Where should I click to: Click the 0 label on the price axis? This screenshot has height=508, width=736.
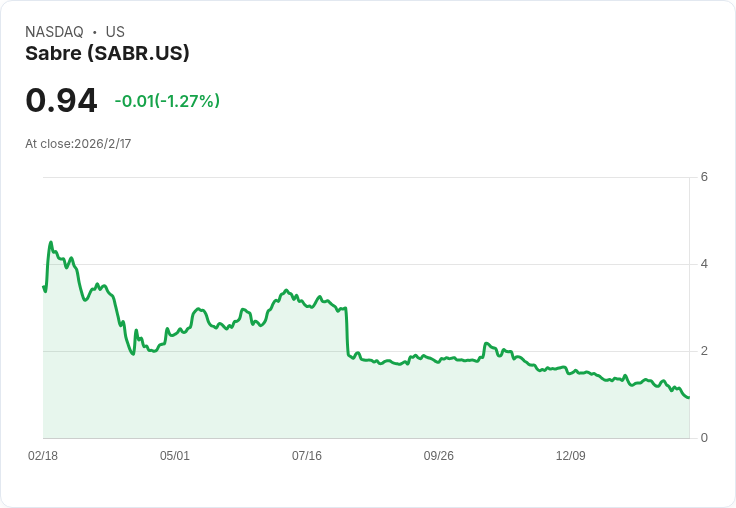[x=704, y=438]
